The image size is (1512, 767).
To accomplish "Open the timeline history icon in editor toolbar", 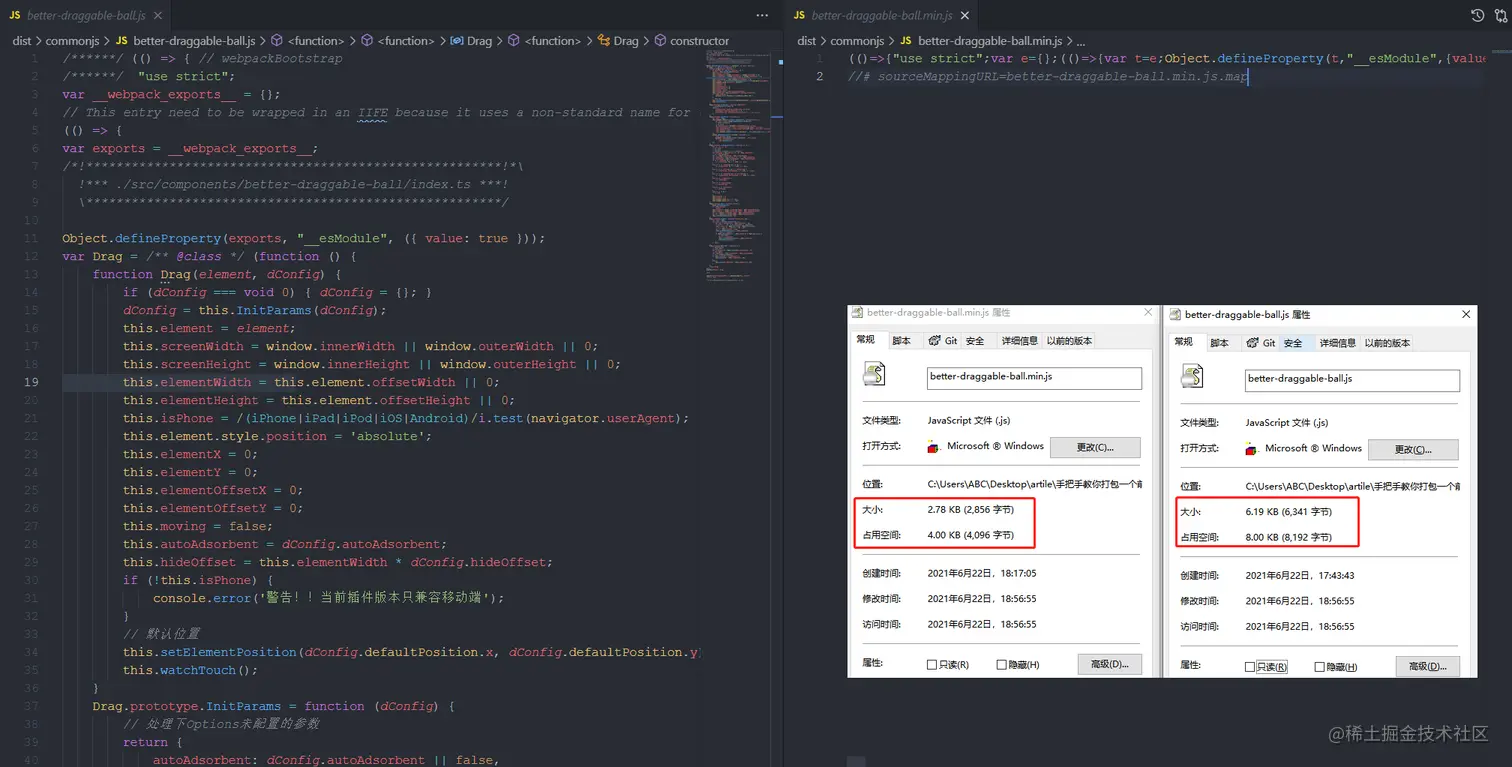I will 1478,16.
